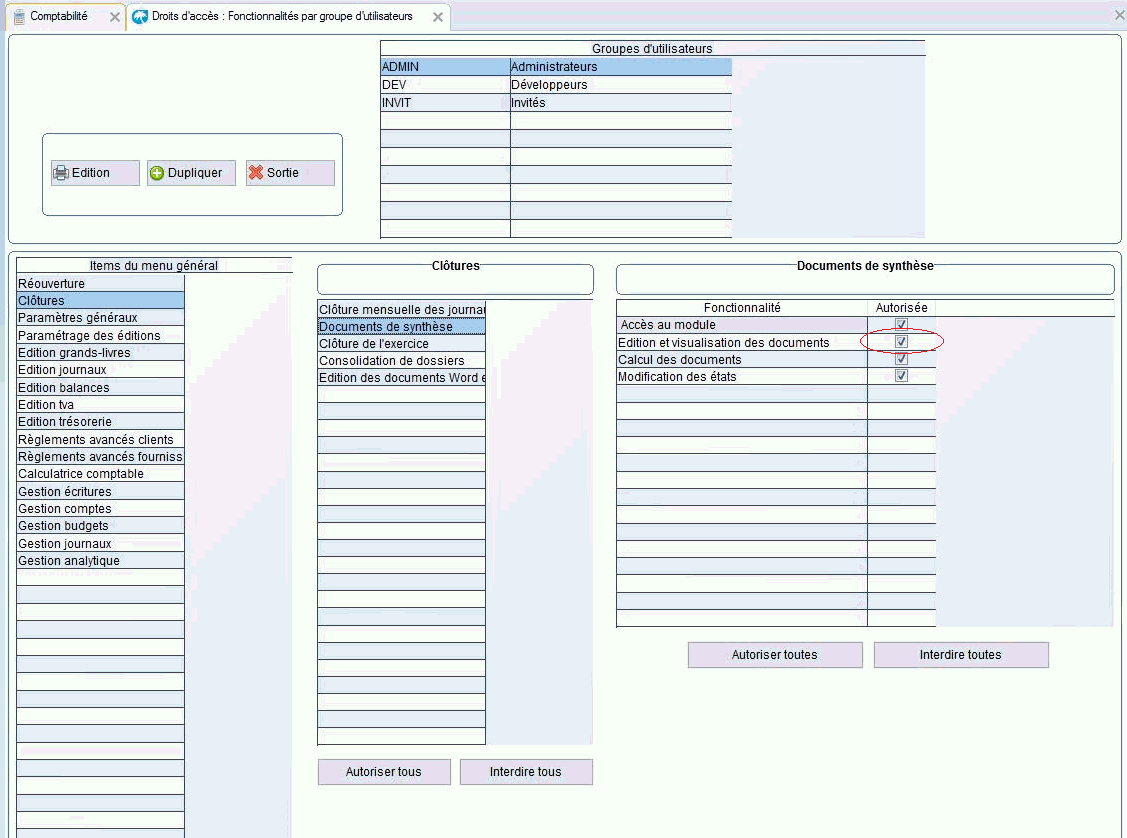Toggle the Calcul des documents checkbox
Screen dimensions: 1127x838
(x=901, y=359)
